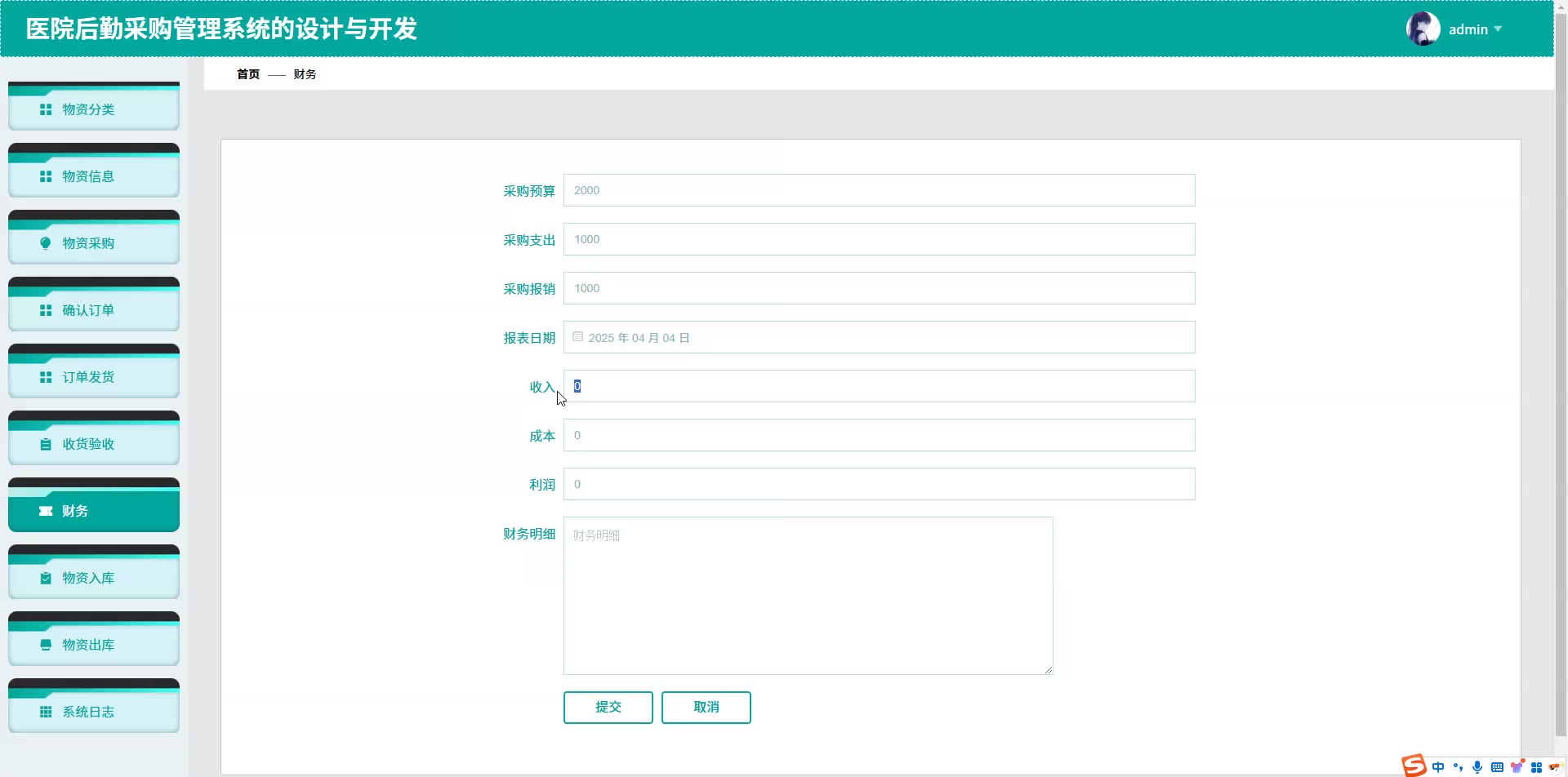Open the 订单发货 sidebar menu
This screenshot has height=777, width=1568.
pyautogui.click(x=94, y=371)
